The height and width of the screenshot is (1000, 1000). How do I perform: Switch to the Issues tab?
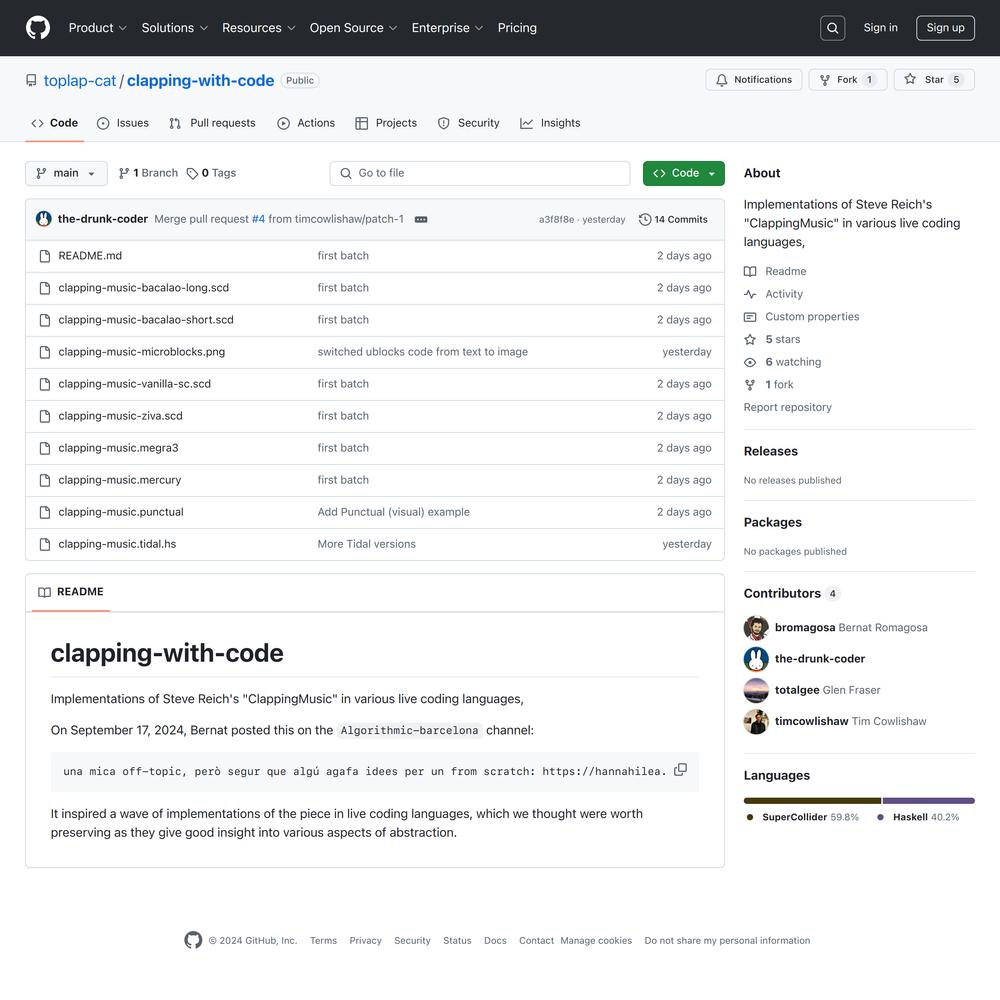pyautogui.click(x=122, y=123)
